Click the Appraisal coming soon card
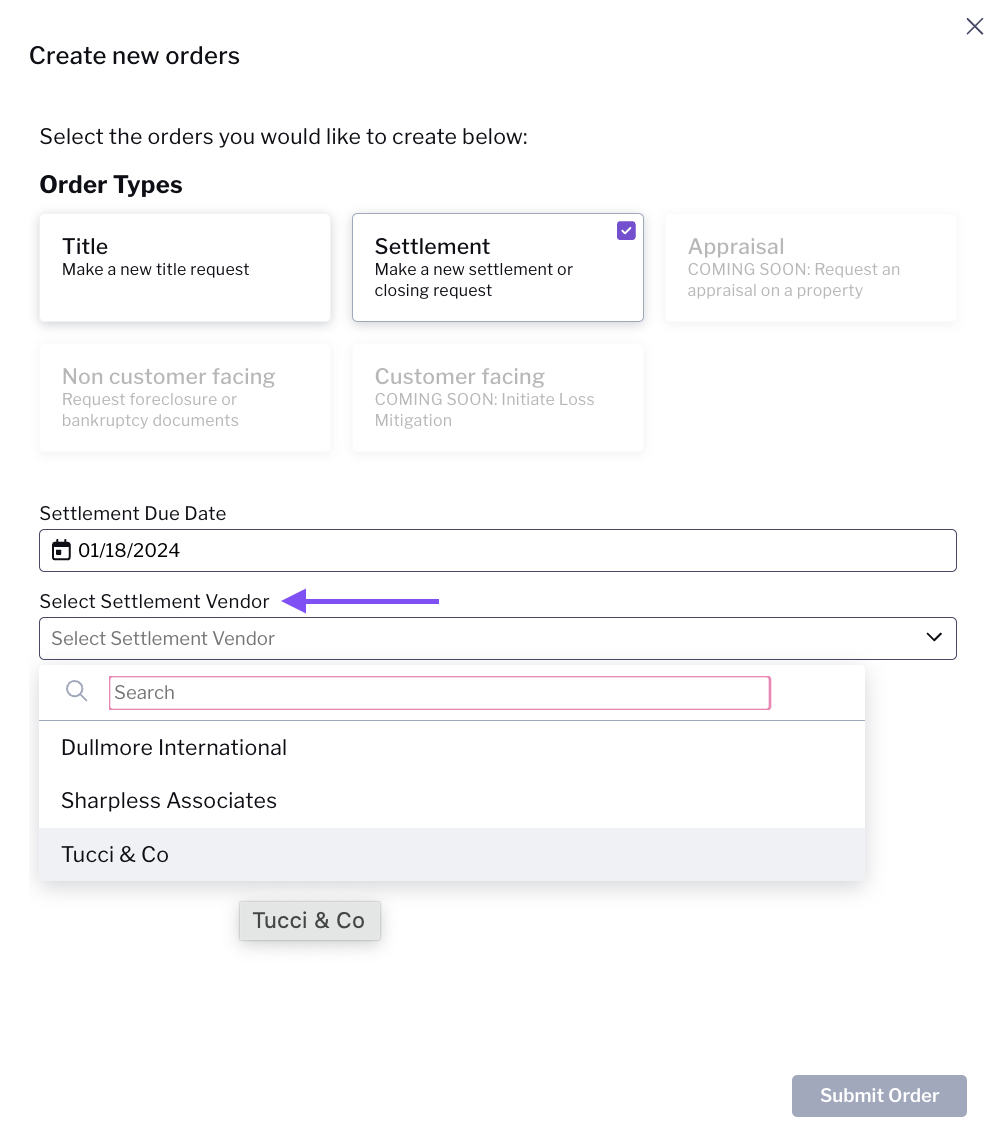Image resolution: width=994 pixels, height=1144 pixels. (811, 268)
